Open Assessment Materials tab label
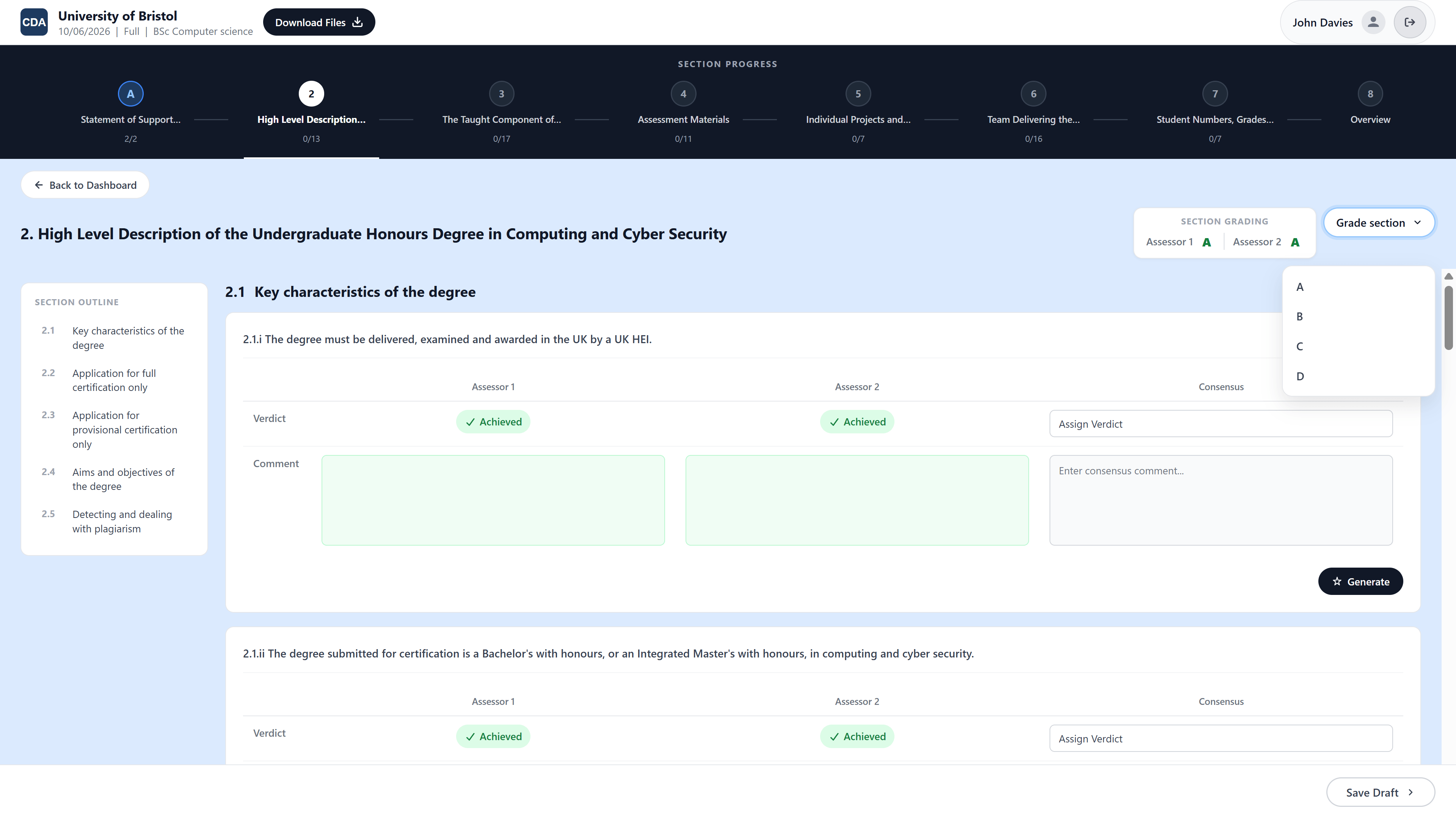1456x819 pixels. 683,119
